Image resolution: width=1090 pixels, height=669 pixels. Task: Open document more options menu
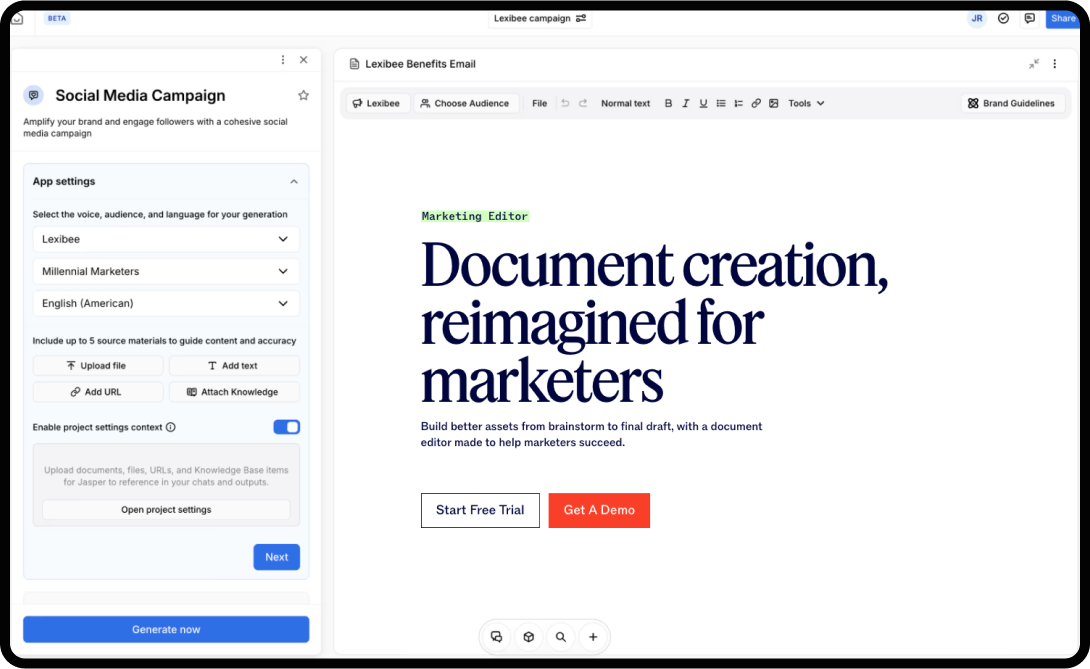pyautogui.click(x=1055, y=64)
